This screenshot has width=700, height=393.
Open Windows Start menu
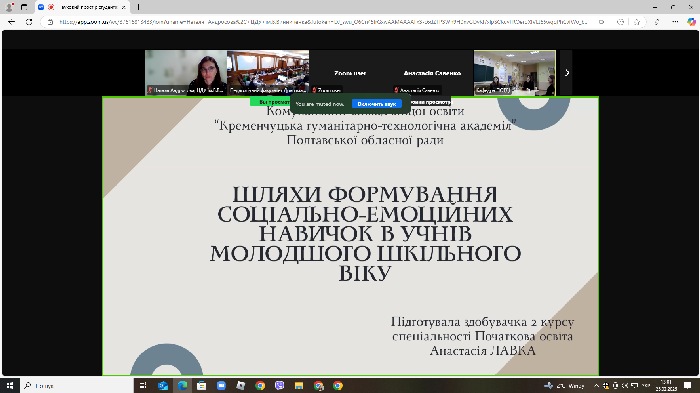pyautogui.click(x=9, y=385)
